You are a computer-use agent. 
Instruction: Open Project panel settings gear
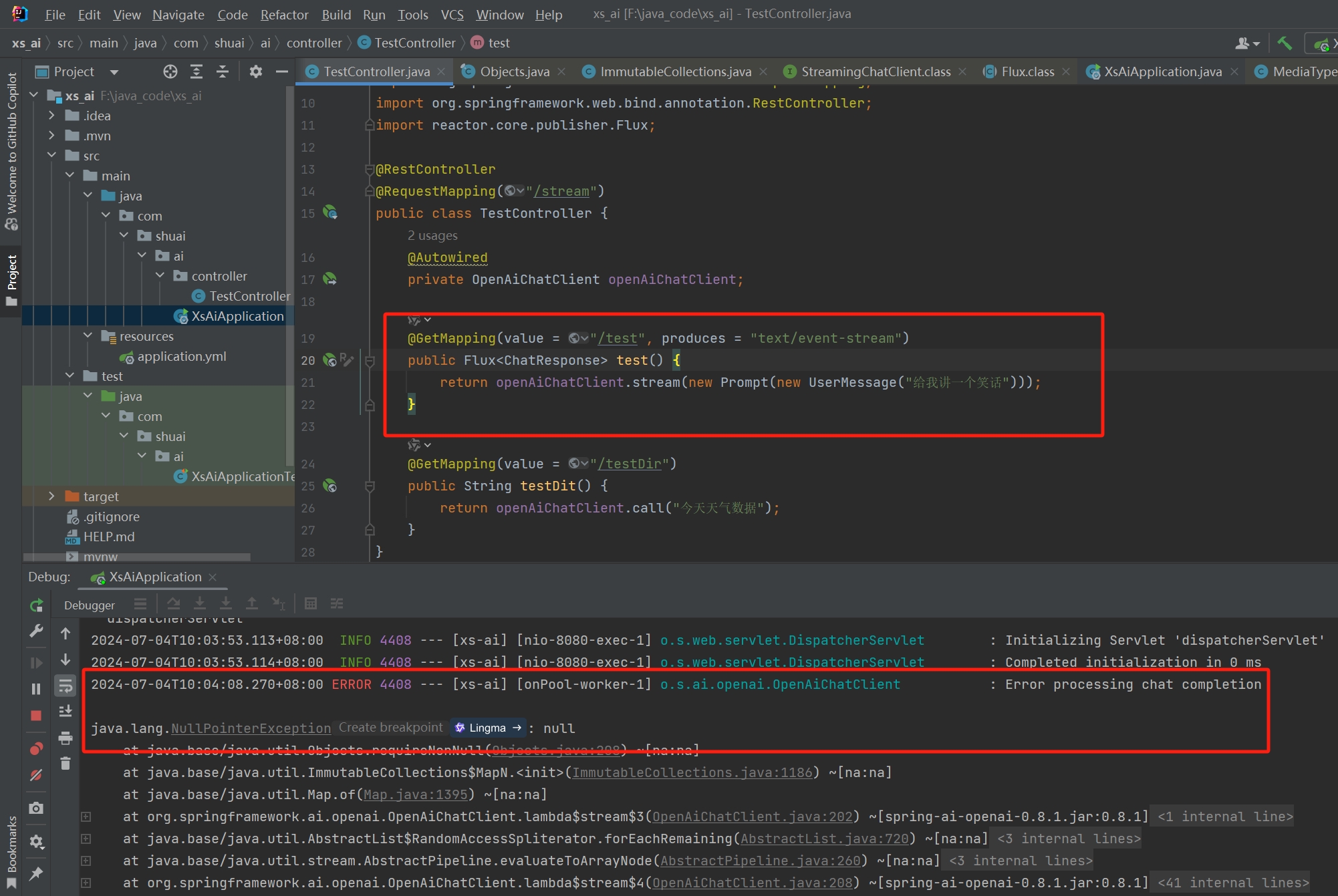tap(255, 71)
